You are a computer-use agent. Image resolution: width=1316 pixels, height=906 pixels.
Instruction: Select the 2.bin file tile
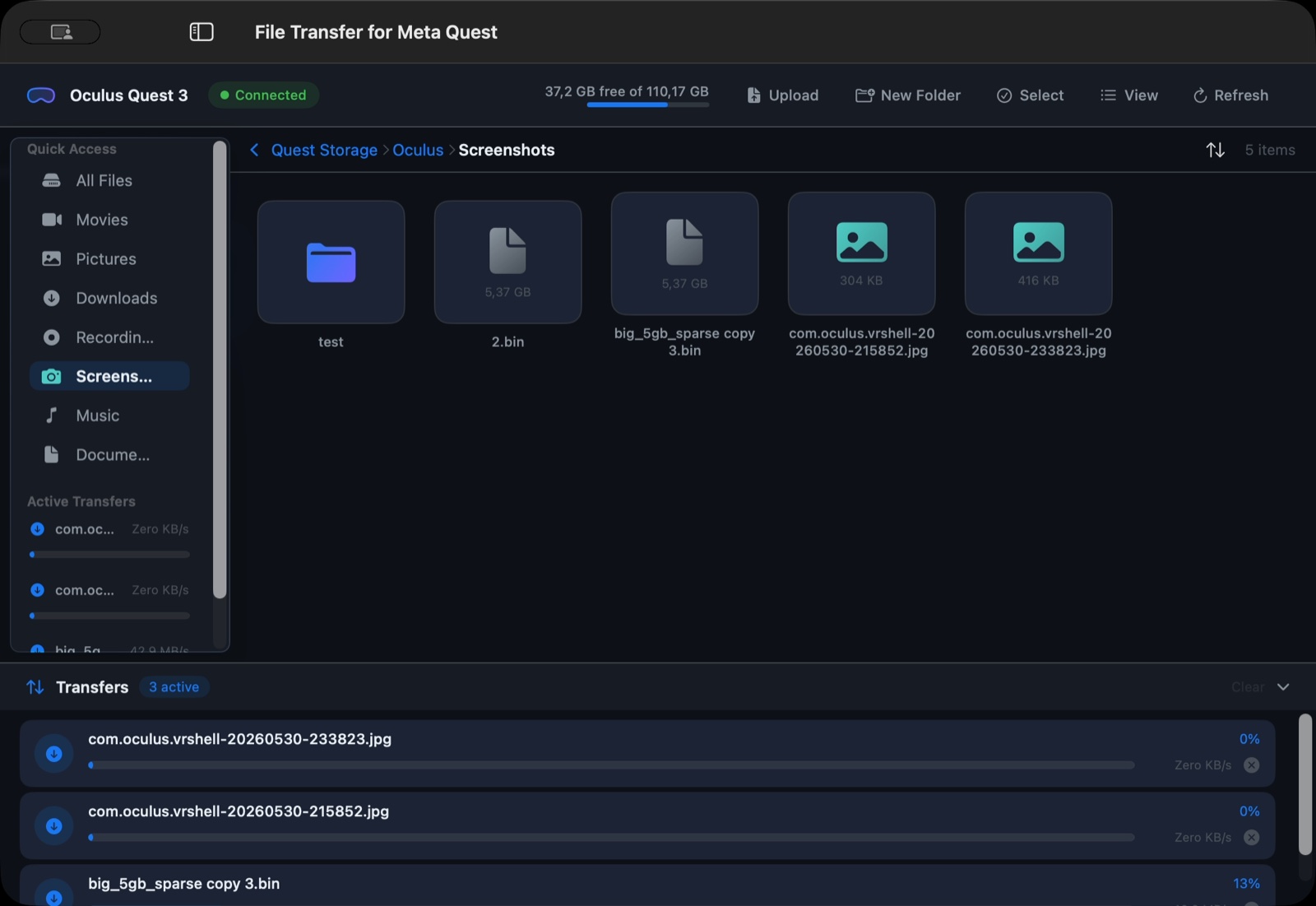click(x=507, y=262)
